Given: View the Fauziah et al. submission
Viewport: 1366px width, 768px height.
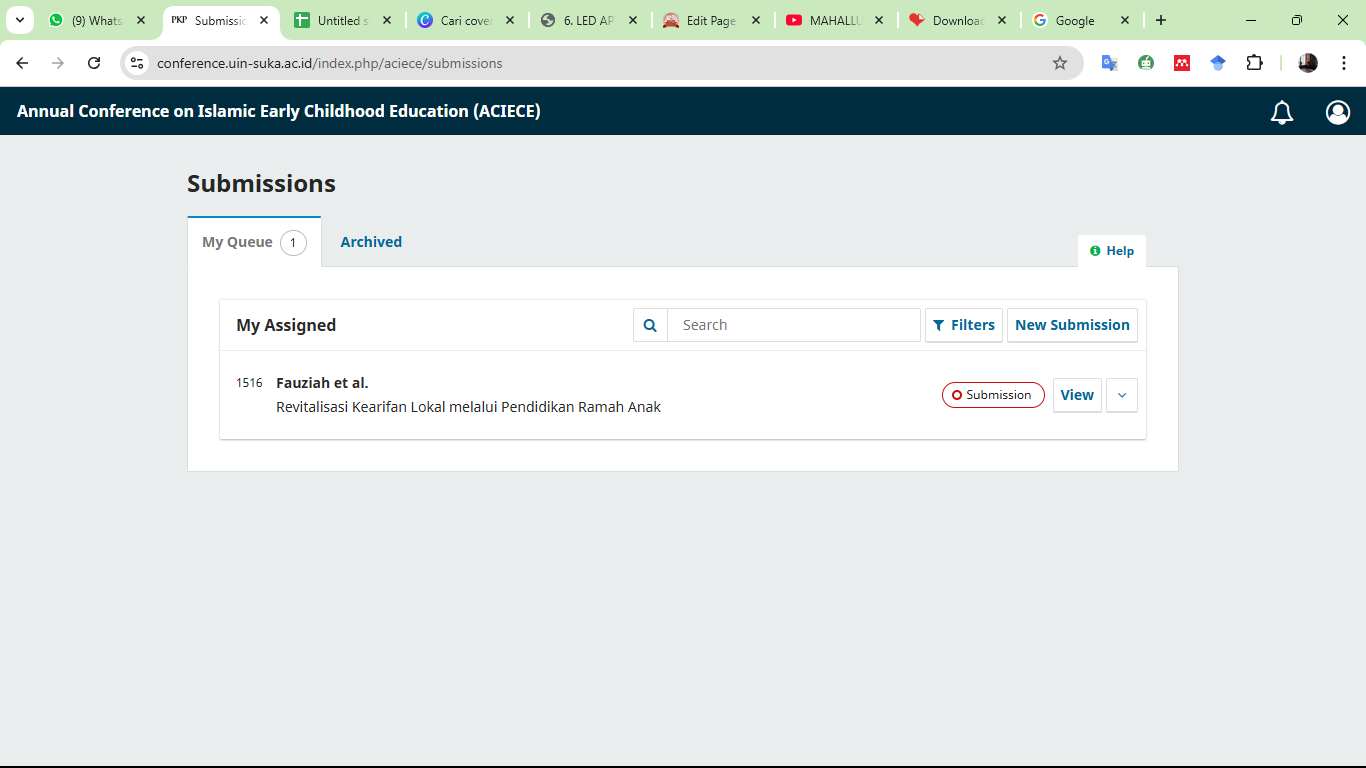Looking at the screenshot, I should pyautogui.click(x=1076, y=395).
